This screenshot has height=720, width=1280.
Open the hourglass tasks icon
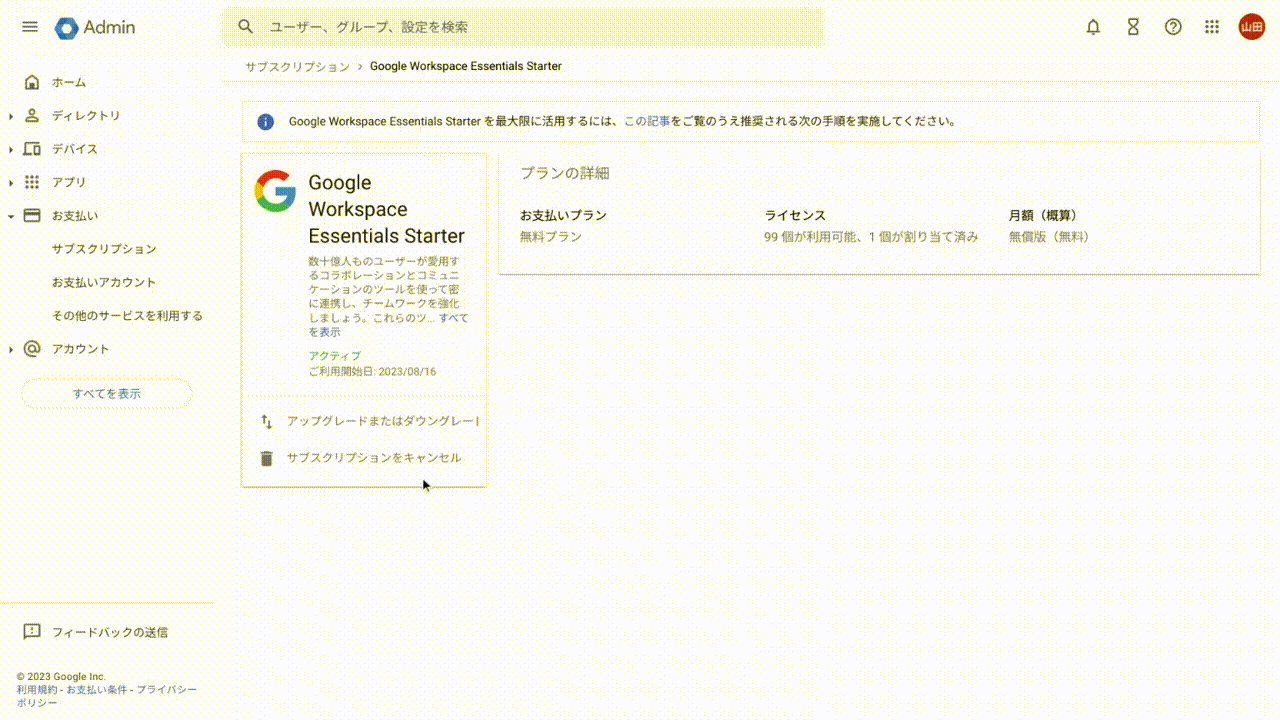point(1133,27)
